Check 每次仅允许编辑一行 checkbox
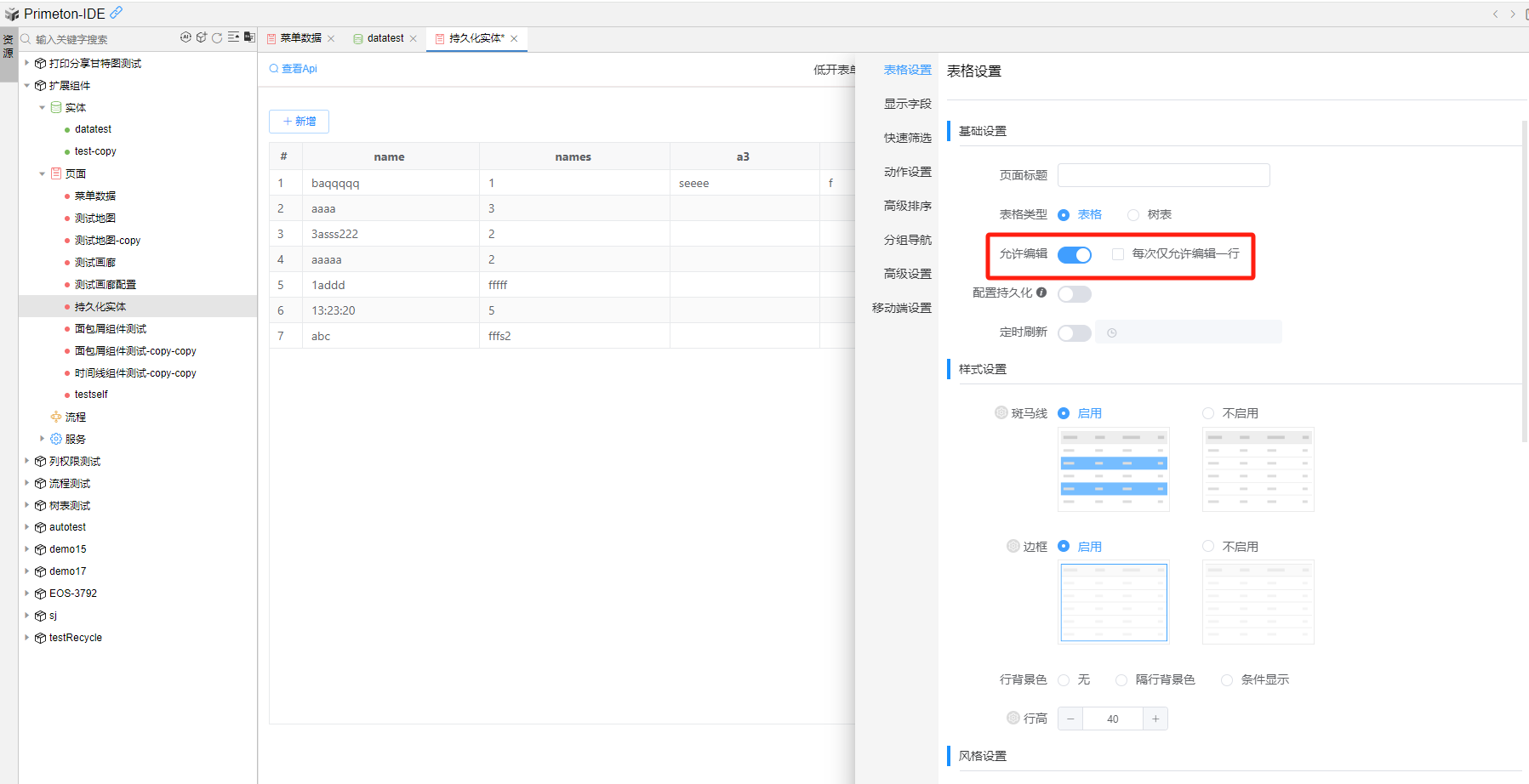 click(x=1118, y=254)
